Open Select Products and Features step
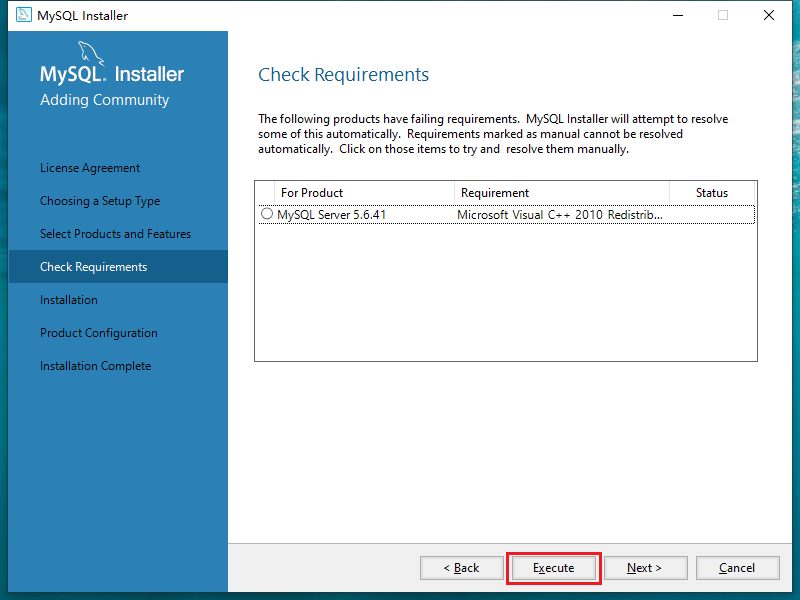 click(x=115, y=234)
